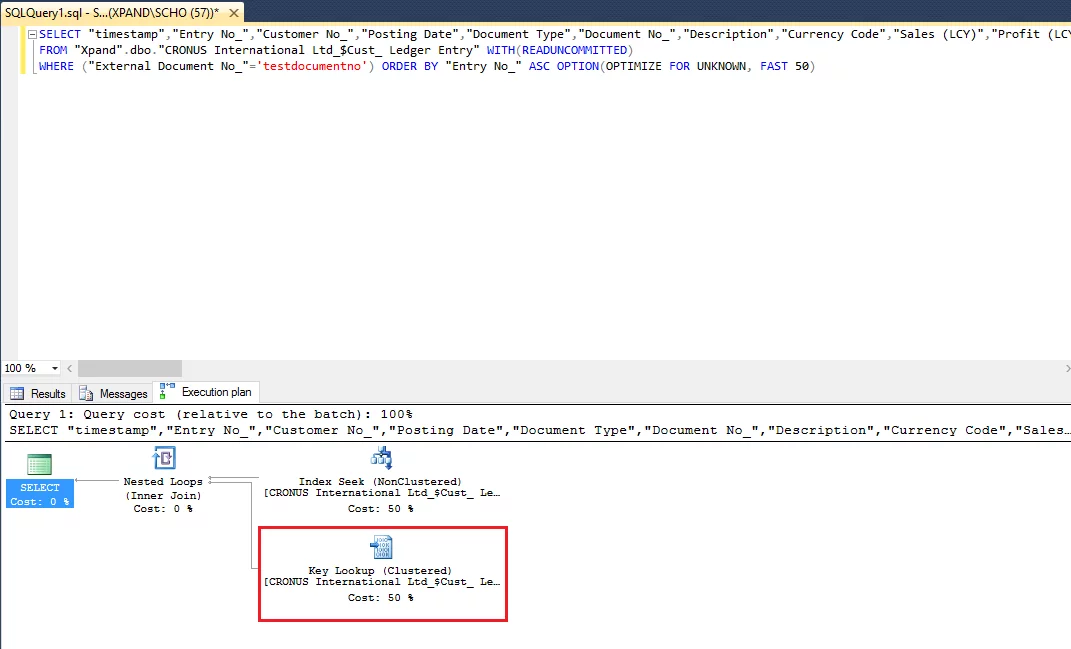Viewport: 1071px width, 649px height.
Task: Click the Index Seek (NonClustered) operator icon
Action: click(380, 459)
